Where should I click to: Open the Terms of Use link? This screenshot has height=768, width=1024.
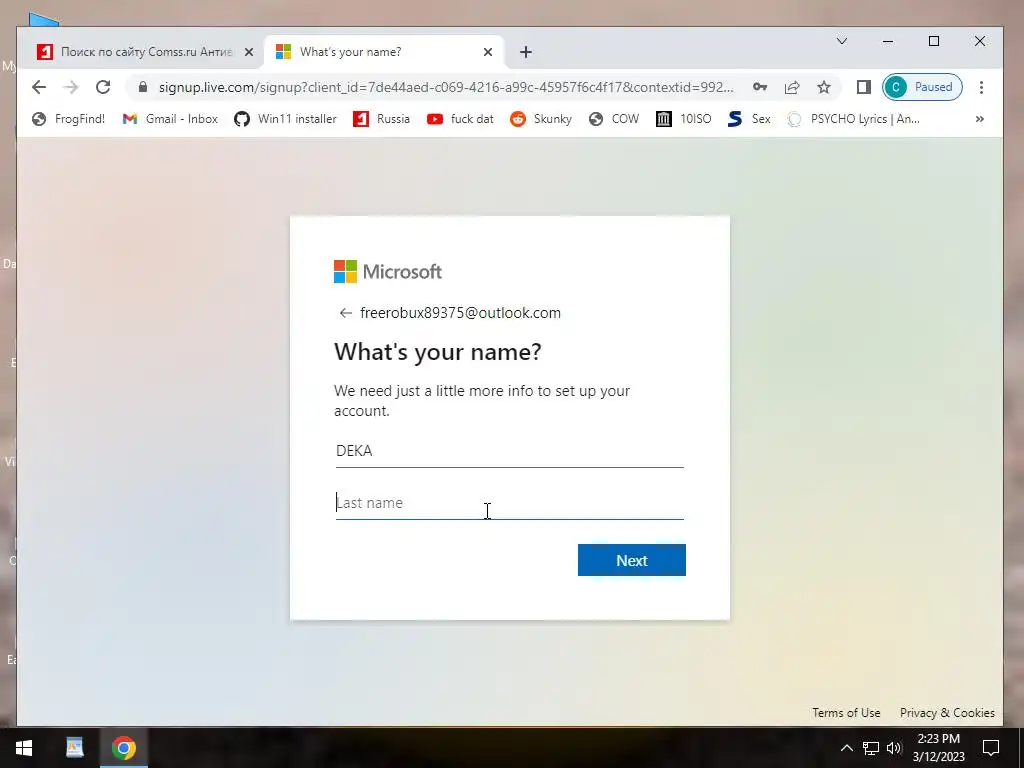click(x=846, y=712)
